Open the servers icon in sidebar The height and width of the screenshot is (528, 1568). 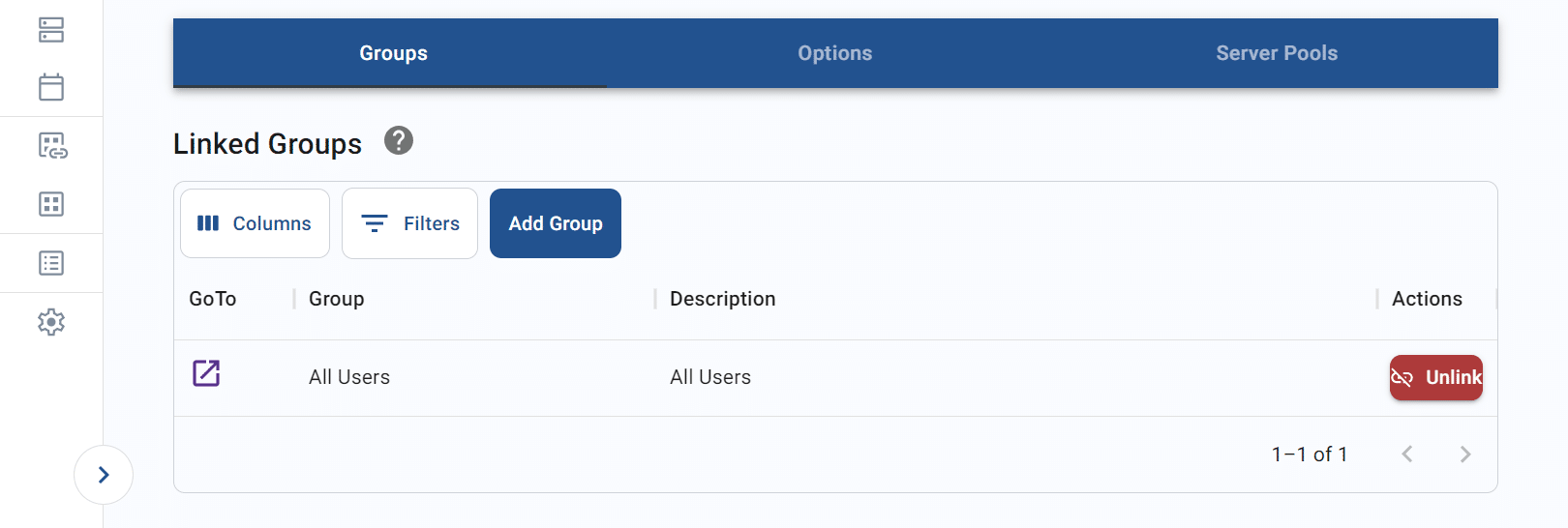tap(51, 30)
